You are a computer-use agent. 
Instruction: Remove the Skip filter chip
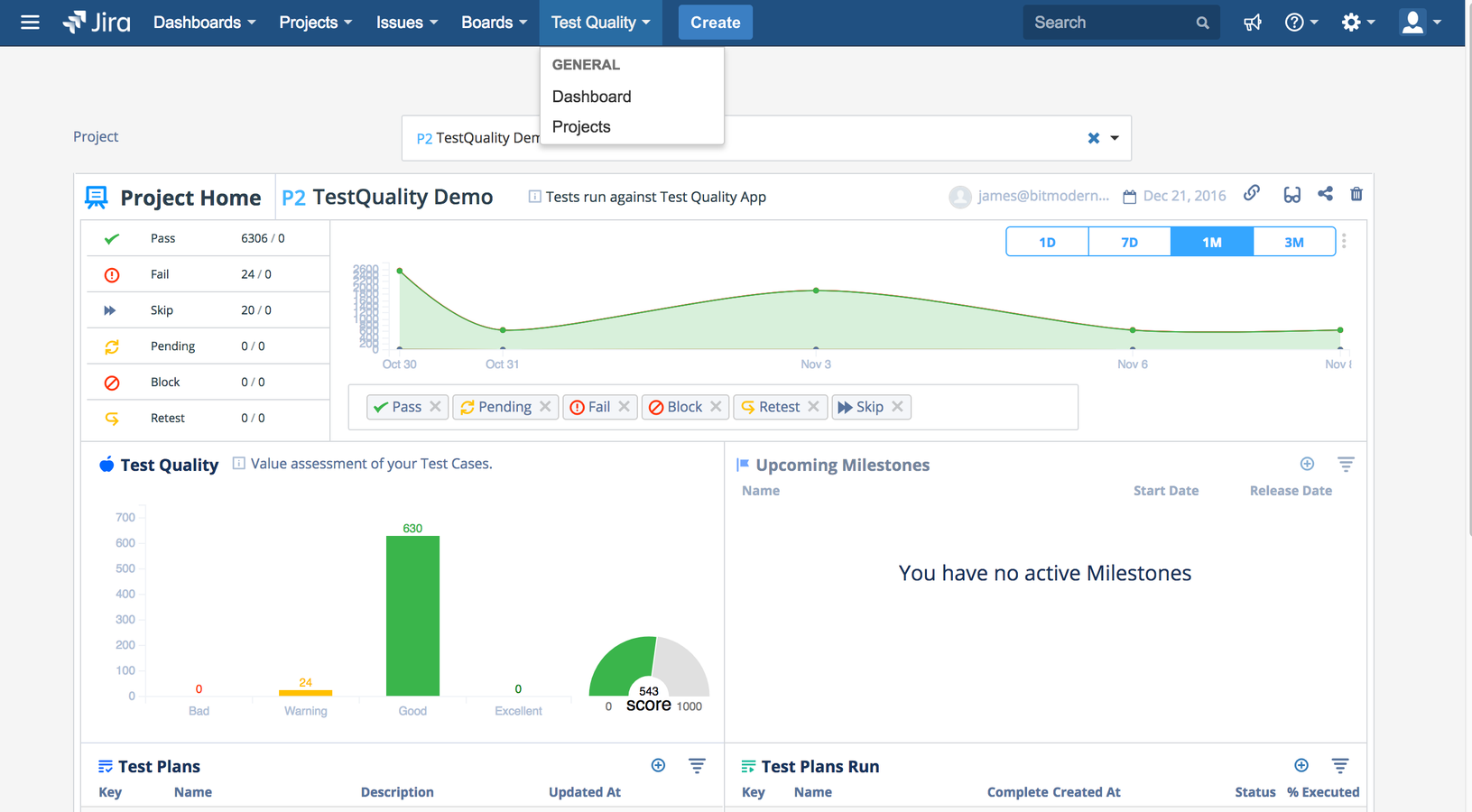pos(897,407)
